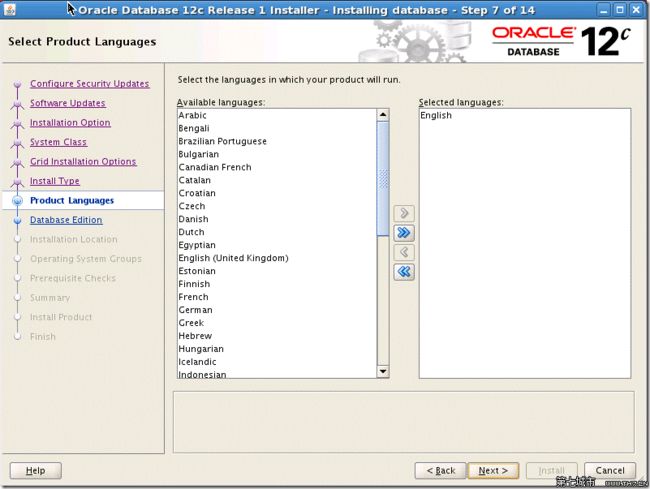Open the System Class step
This screenshot has width=650, height=489.
click(x=58, y=142)
